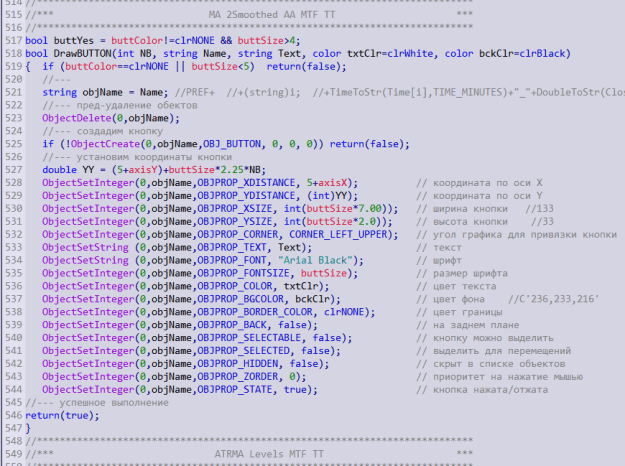Click line number 517 in the gutter

point(13,41)
